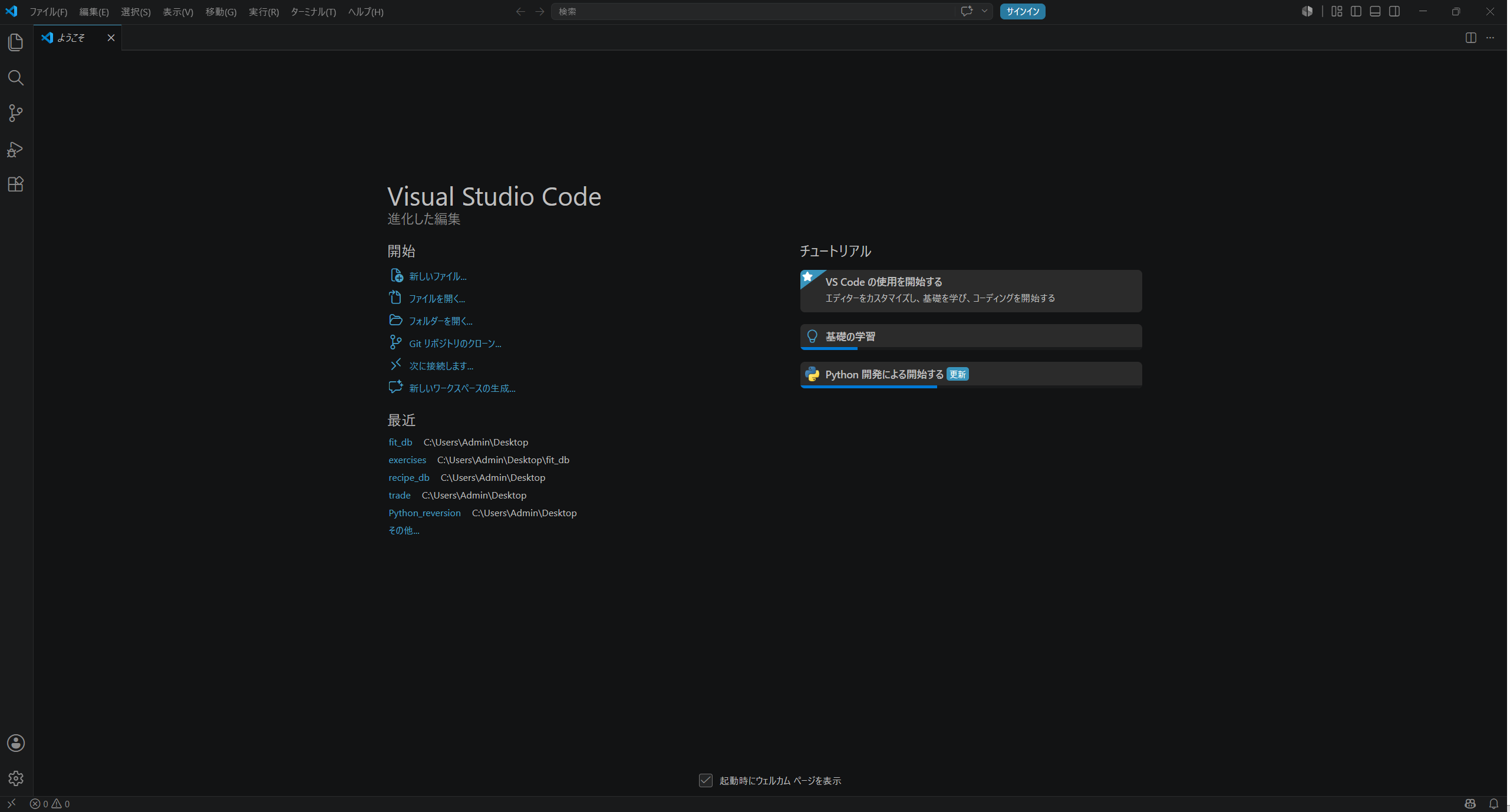Open the VS Code の使用を開始する tutorial
Screen dimensions: 1510x812
[x=971, y=291]
